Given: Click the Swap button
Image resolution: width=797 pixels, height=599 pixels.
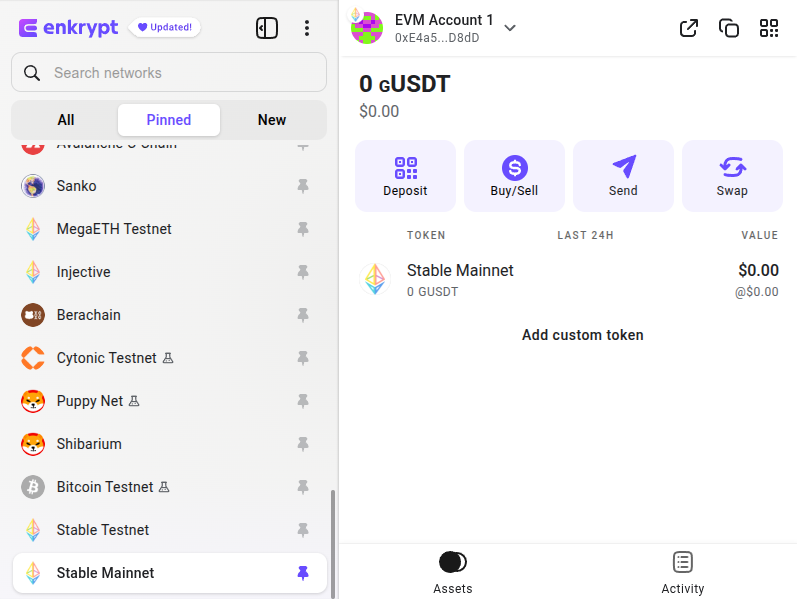Looking at the screenshot, I should [732, 176].
